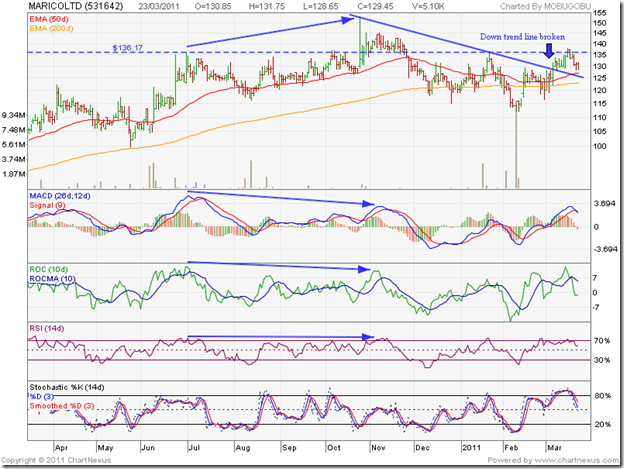Click the close value C=129.45
Image resolution: width=624 pixels, height=469 pixels.
point(375,6)
